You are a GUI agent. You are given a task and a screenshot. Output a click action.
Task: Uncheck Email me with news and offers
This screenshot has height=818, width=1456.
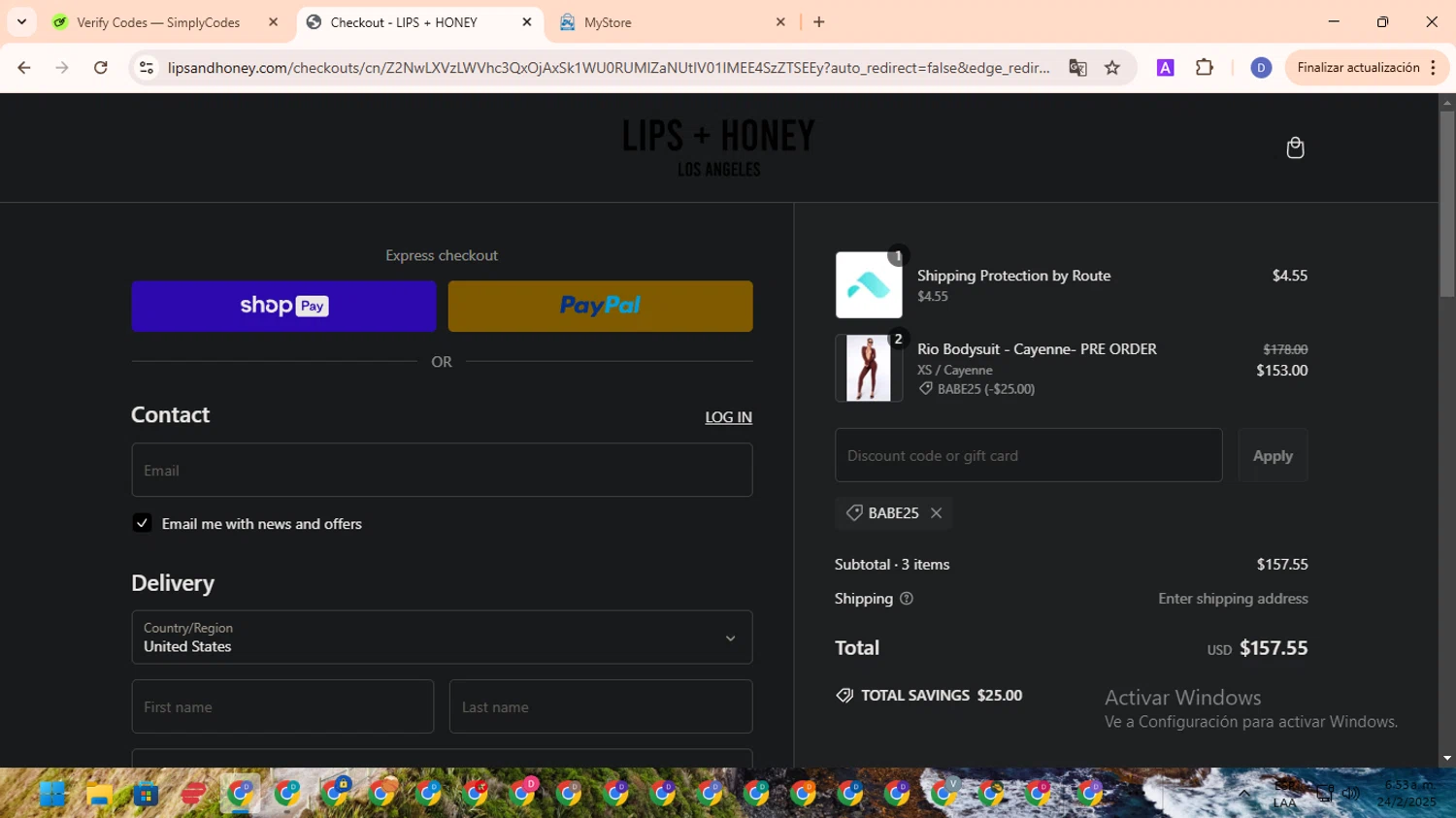[x=142, y=523]
